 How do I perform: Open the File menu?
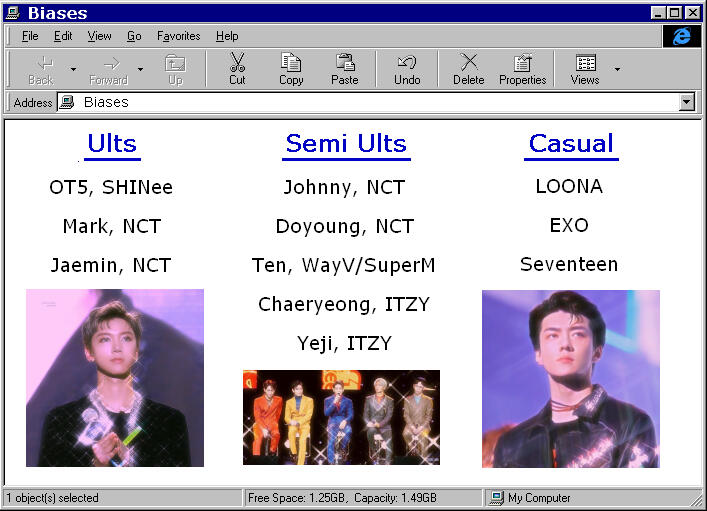point(30,36)
